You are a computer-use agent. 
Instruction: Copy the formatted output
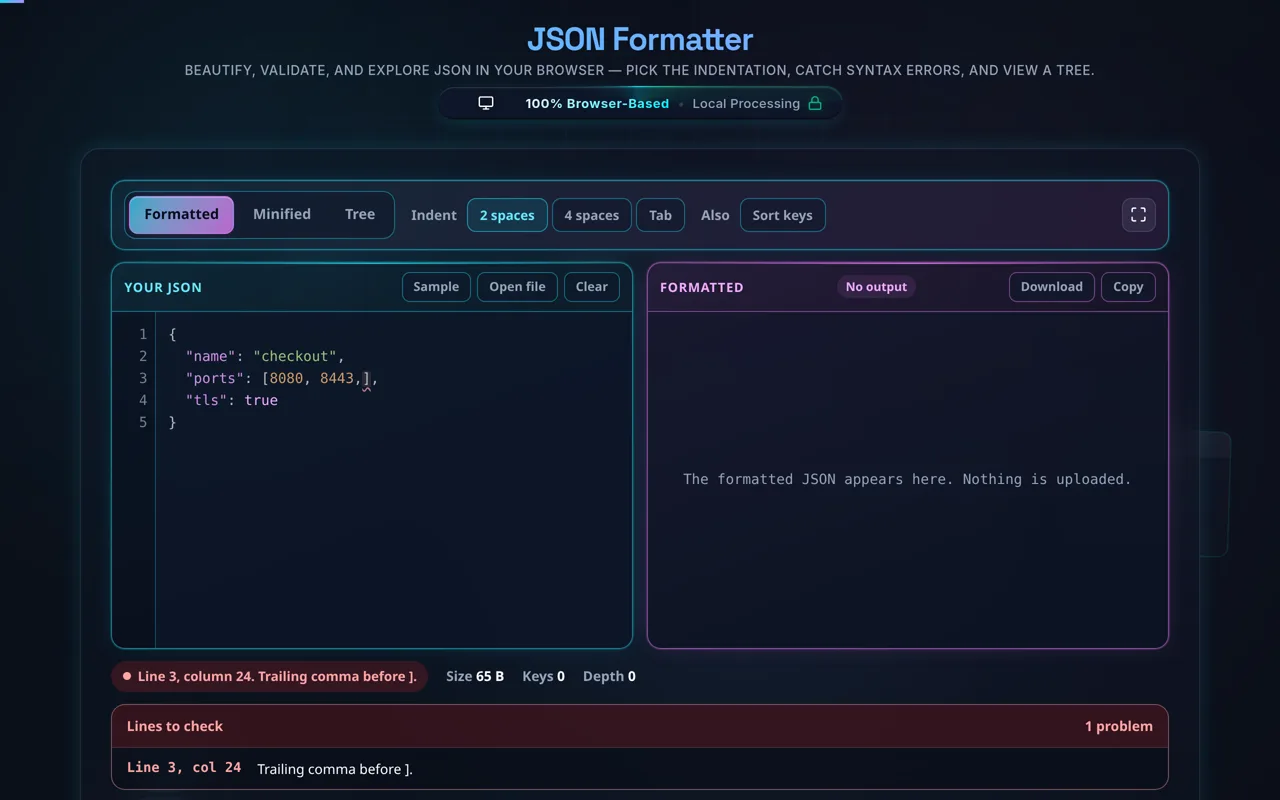point(1128,287)
